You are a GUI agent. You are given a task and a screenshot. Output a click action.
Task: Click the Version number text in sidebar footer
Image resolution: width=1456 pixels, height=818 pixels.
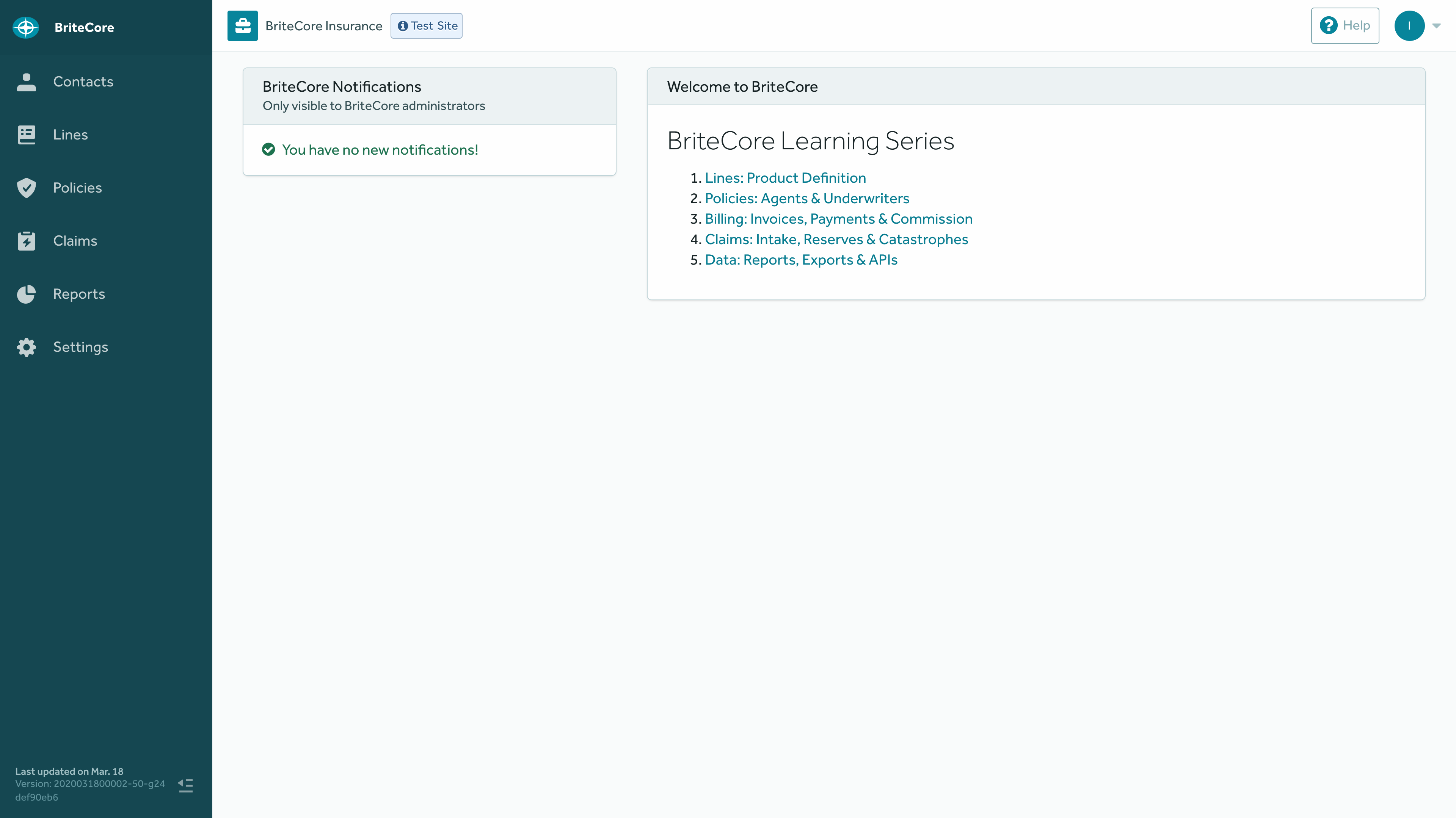coord(90,790)
